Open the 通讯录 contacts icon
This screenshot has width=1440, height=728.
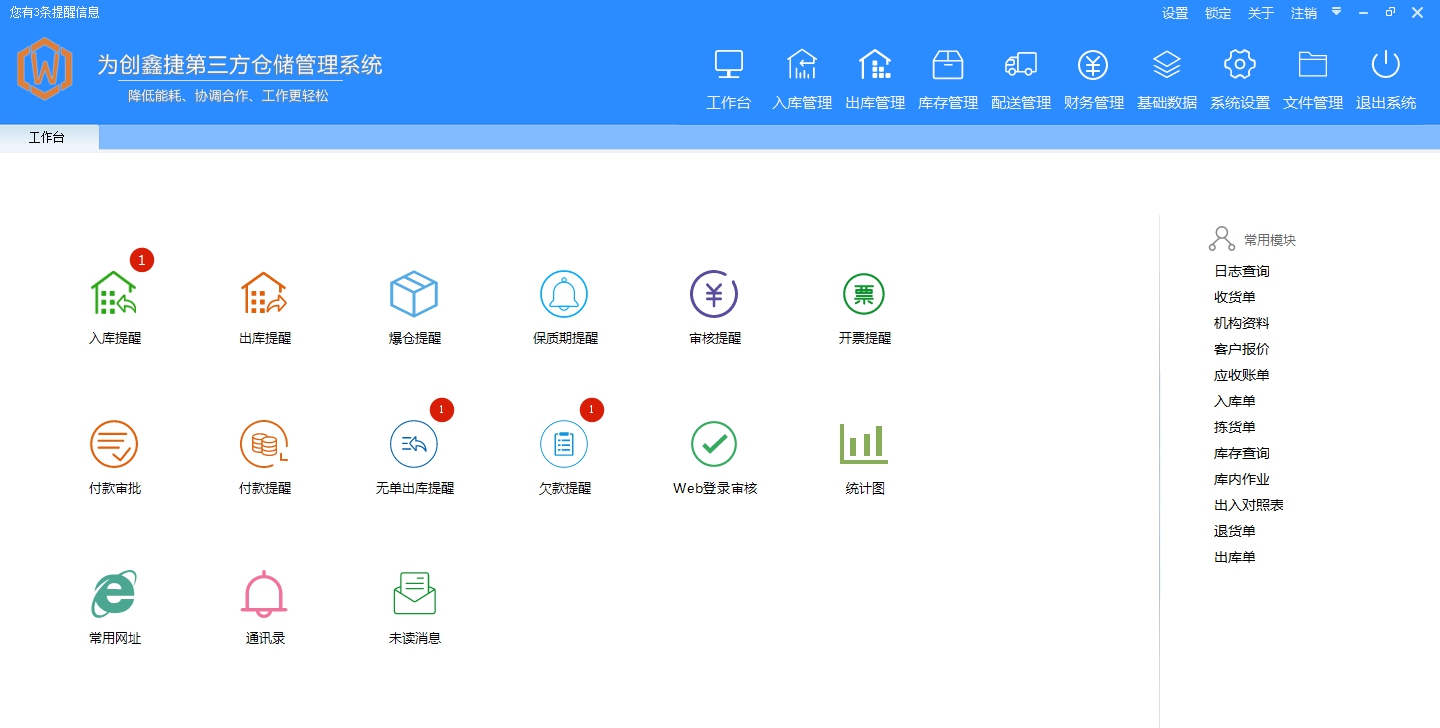pyautogui.click(x=264, y=594)
